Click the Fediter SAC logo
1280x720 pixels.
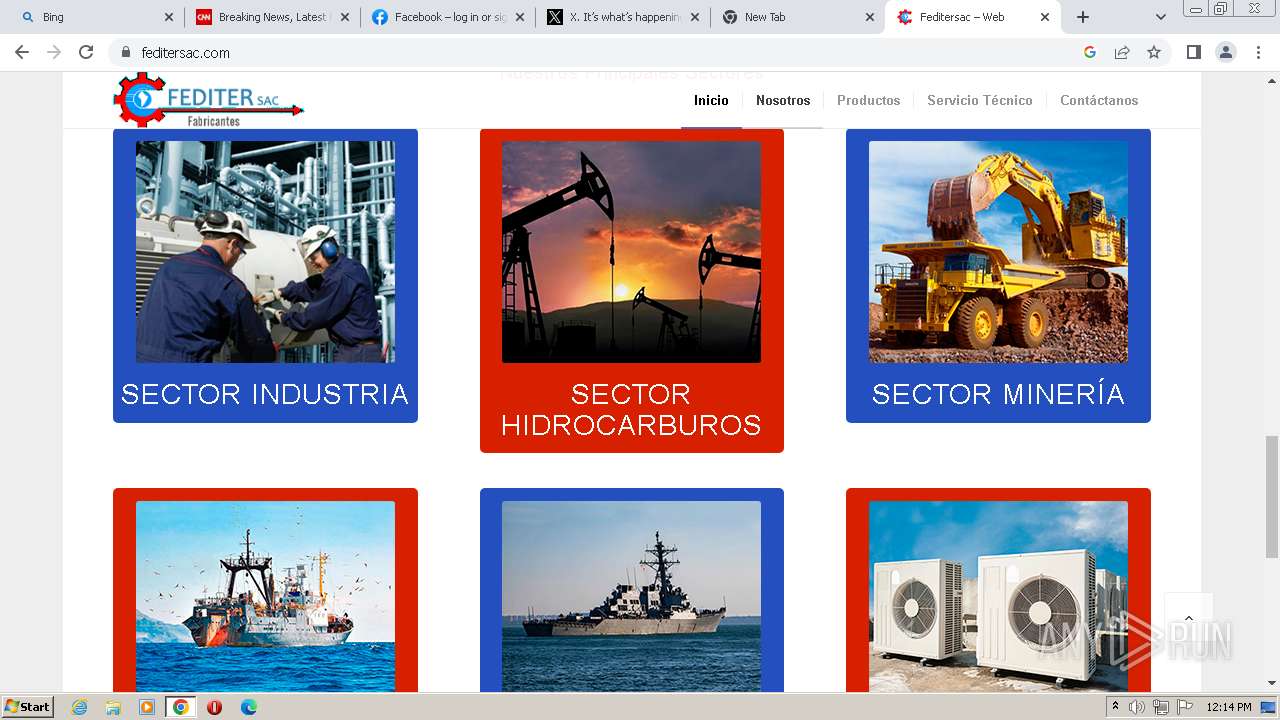coord(208,100)
